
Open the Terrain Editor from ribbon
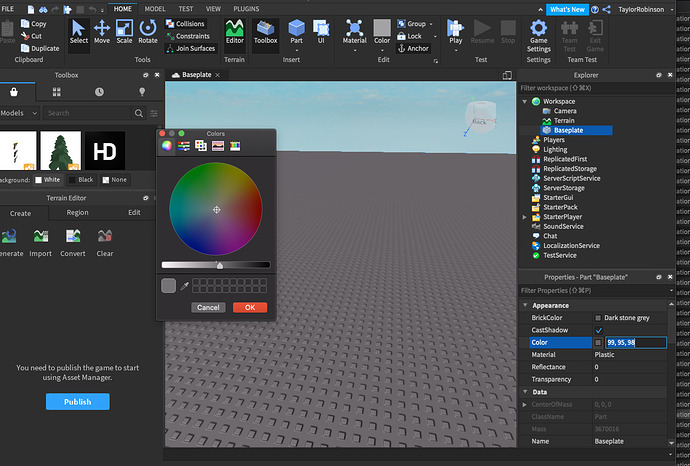click(x=234, y=31)
